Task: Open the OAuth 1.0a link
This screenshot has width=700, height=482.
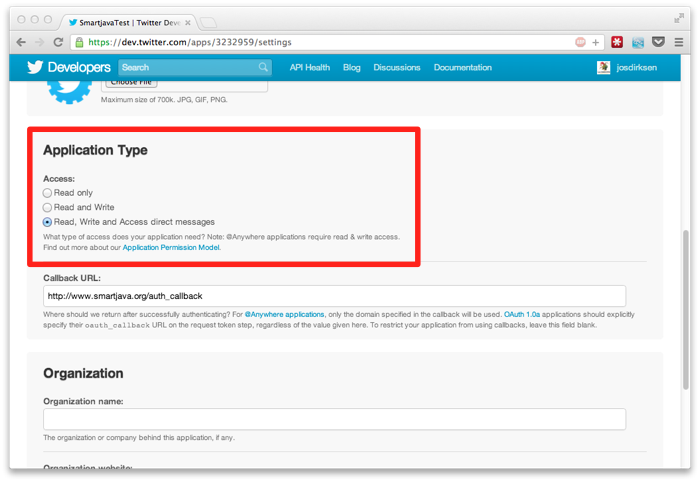Action: [522, 315]
